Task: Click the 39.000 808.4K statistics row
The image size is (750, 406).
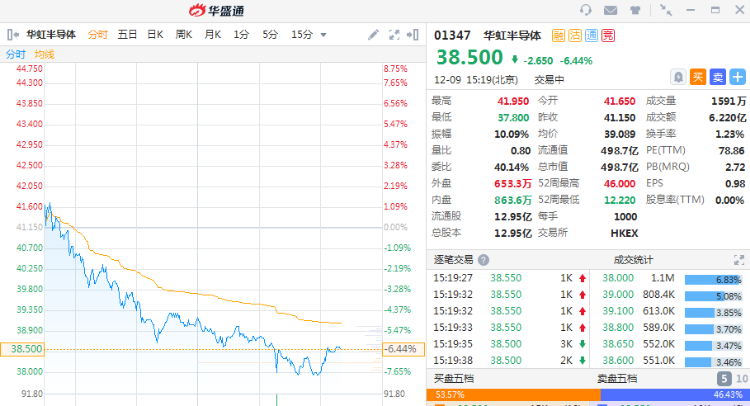Action: click(x=672, y=295)
